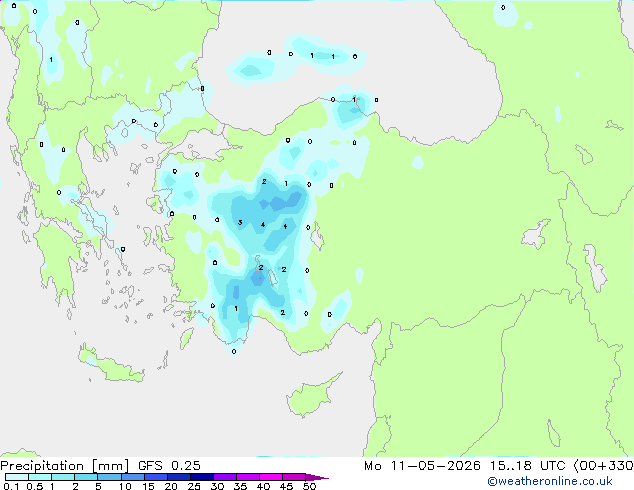The width and height of the screenshot is (634, 490).
Task: Open the weatheronline.co.uk copyright link
Action: coord(550,481)
